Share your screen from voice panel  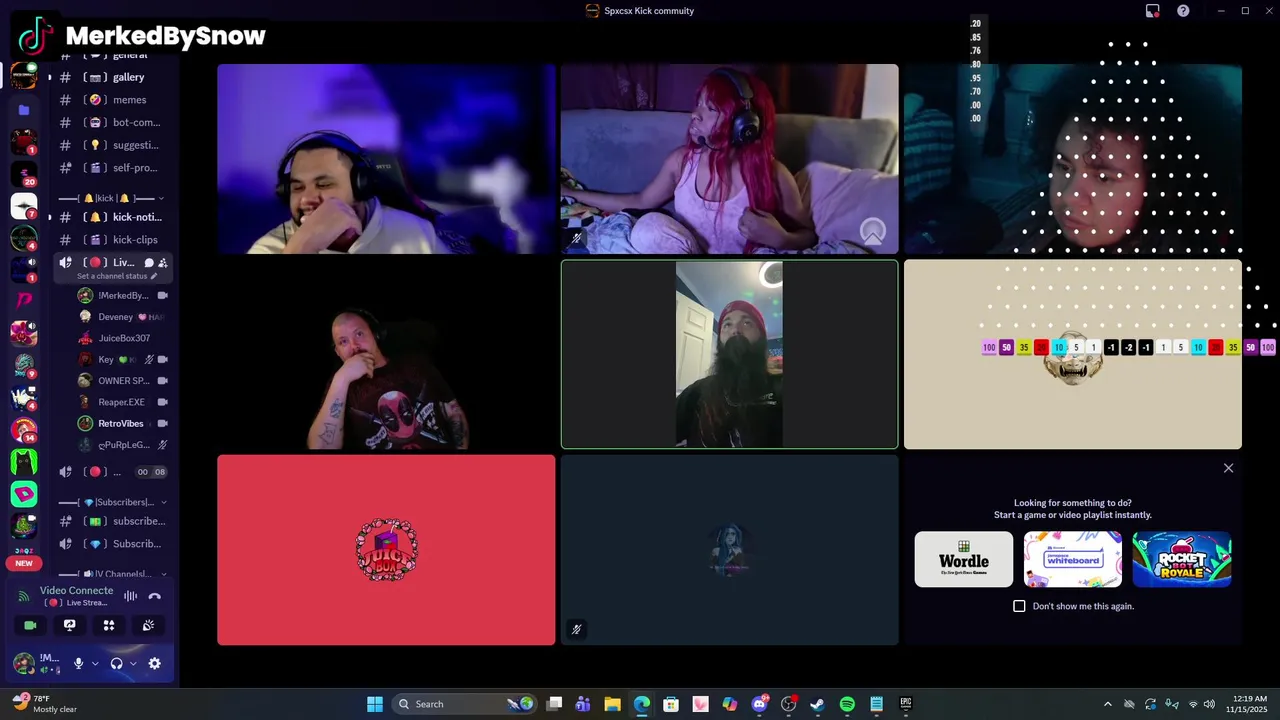coord(69,625)
